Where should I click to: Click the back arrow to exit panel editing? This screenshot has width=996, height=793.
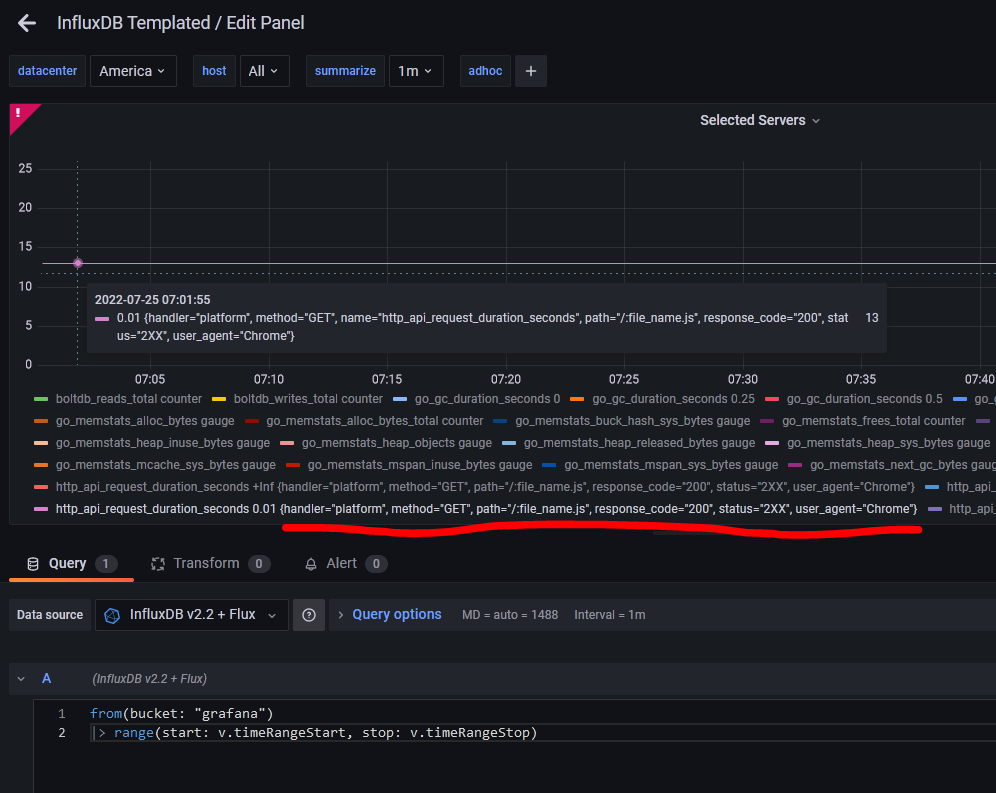pos(26,22)
